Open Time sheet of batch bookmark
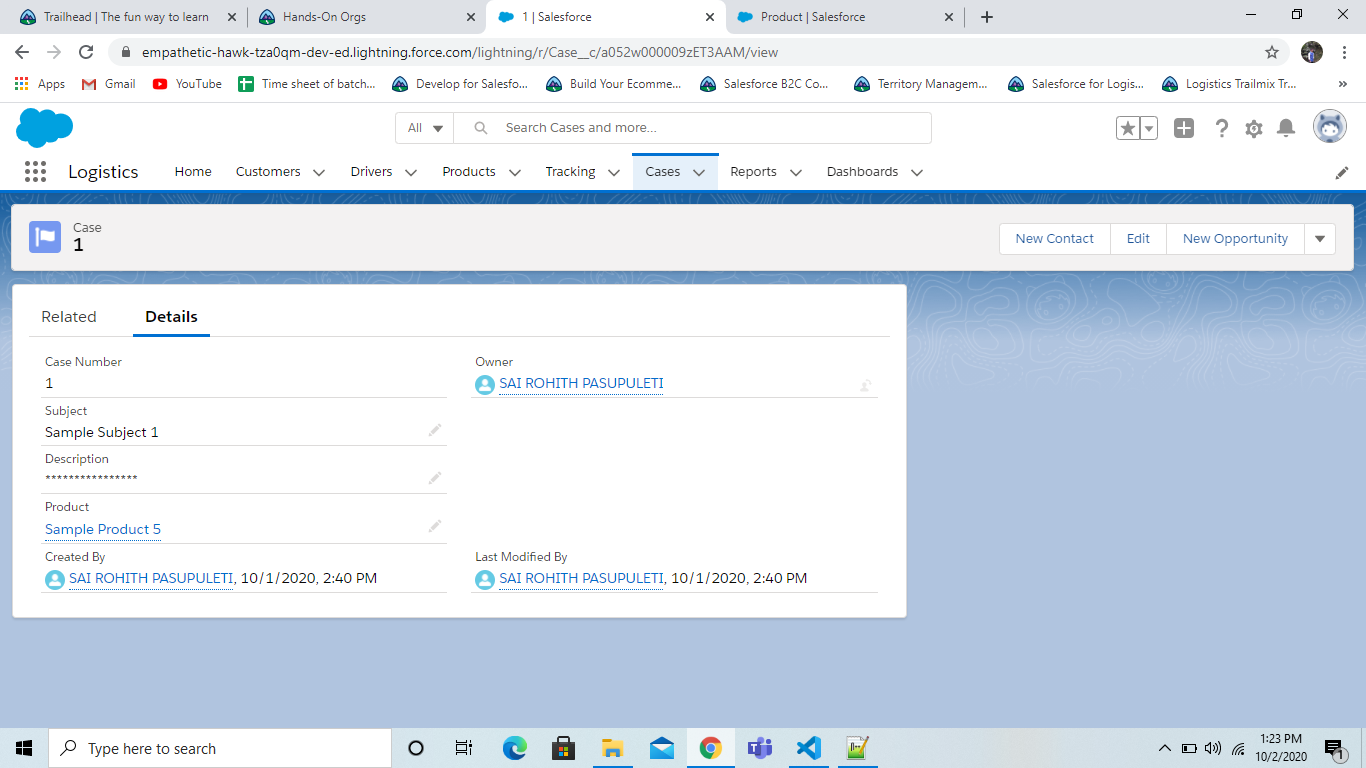1366x768 pixels. click(307, 84)
